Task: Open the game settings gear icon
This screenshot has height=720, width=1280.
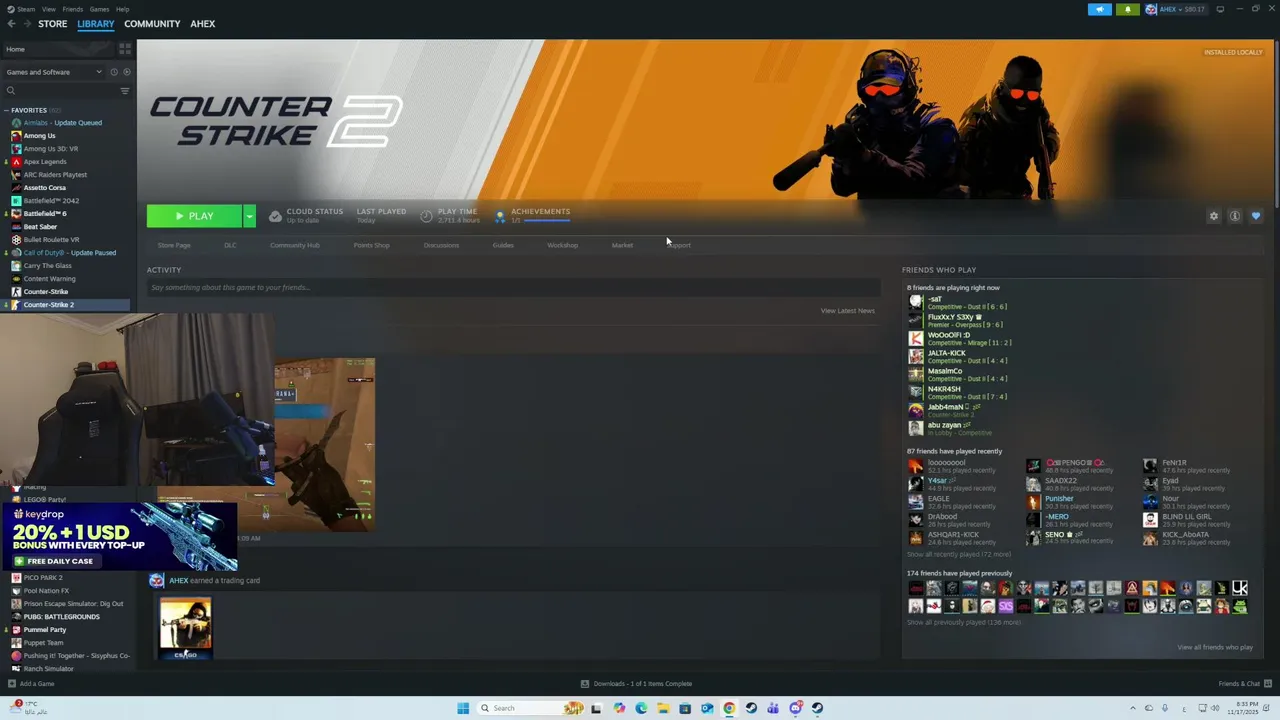Action: (1214, 216)
